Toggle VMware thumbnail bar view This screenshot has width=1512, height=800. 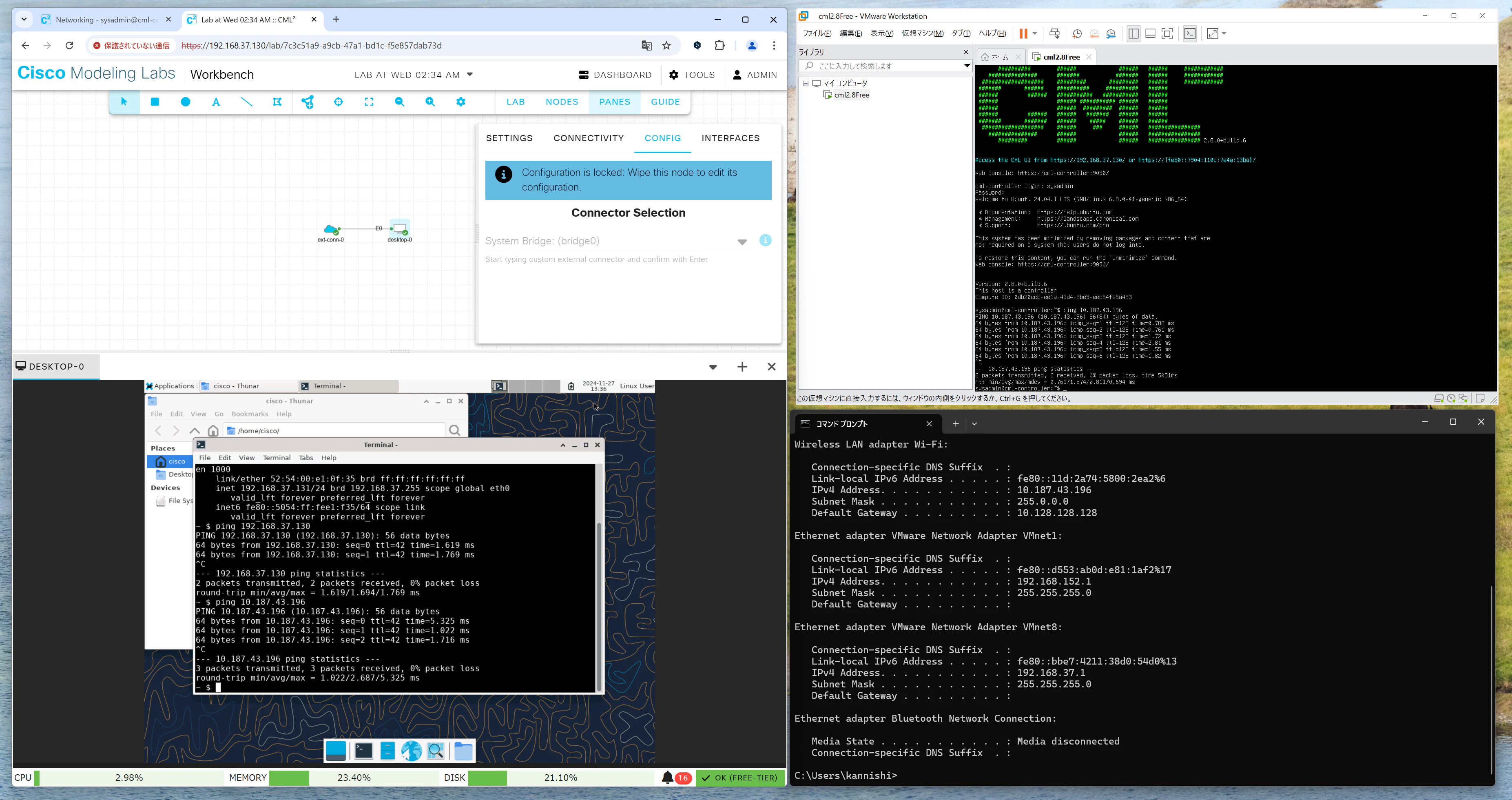1151,33
